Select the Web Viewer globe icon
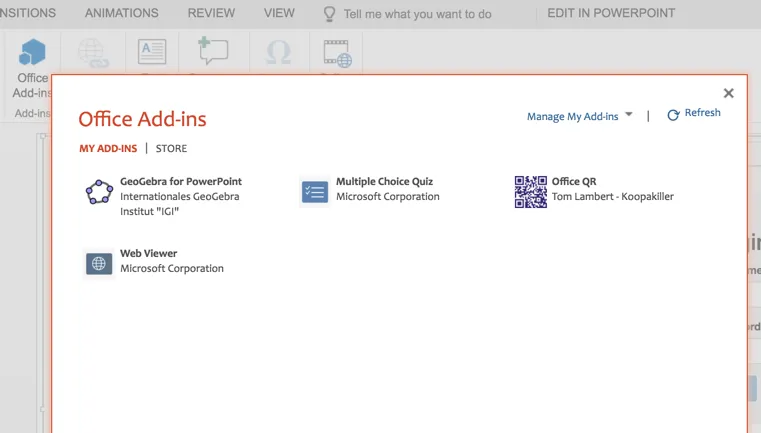The height and width of the screenshot is (433, 761). [99, 264]
